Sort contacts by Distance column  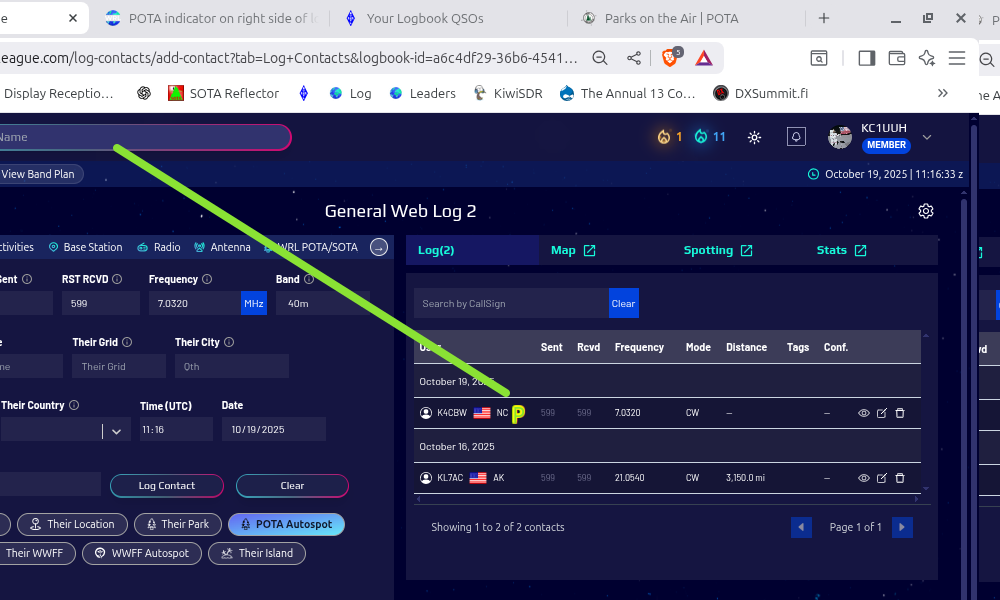point(746,348)
